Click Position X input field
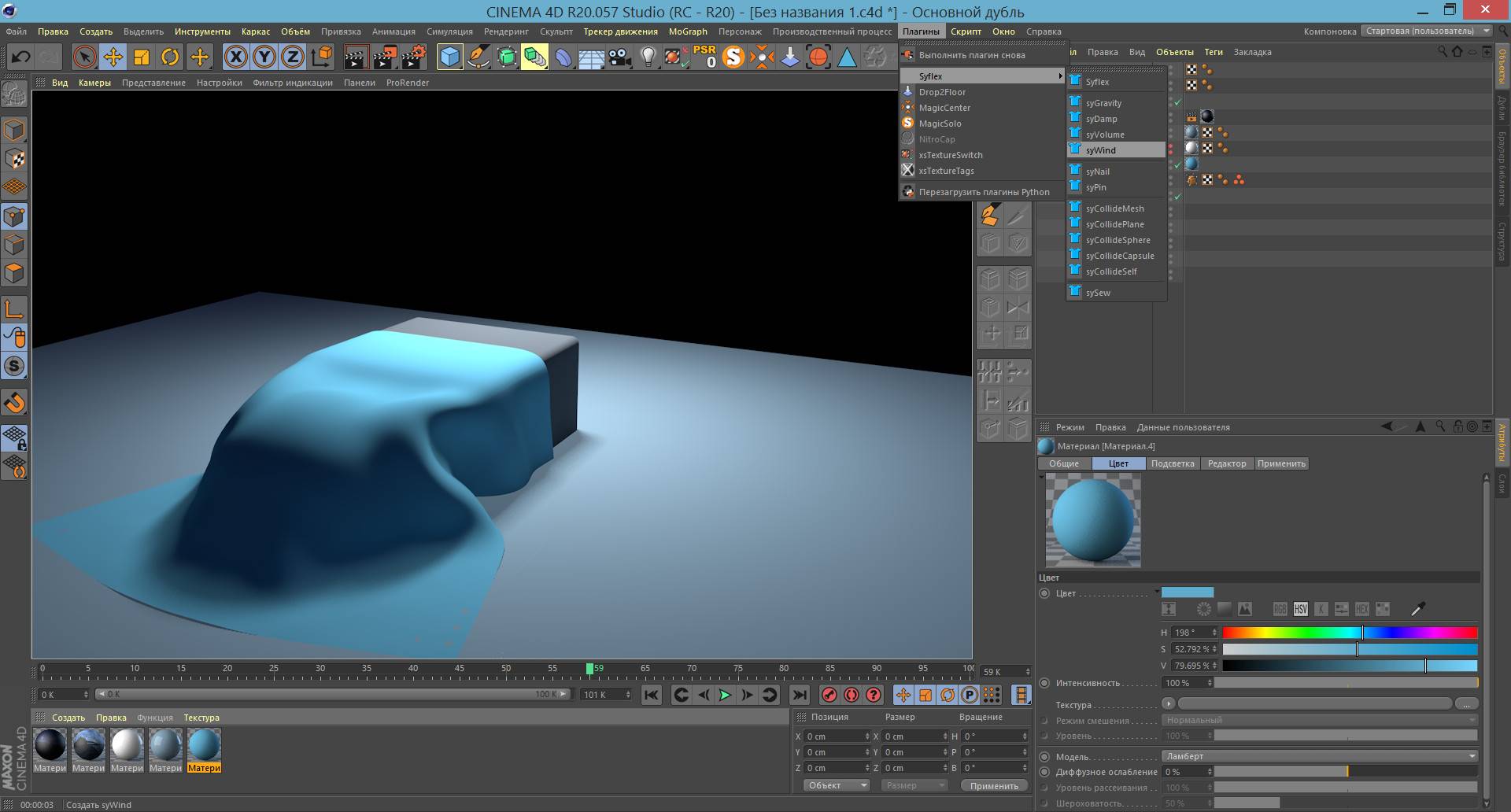The image size is (1511, 812). [x=837, y=736]
